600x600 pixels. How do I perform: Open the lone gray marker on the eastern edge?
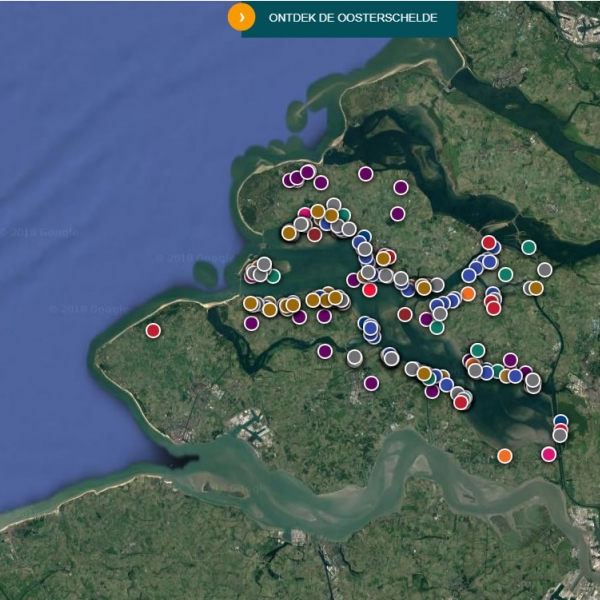click(x=544, y=269)
